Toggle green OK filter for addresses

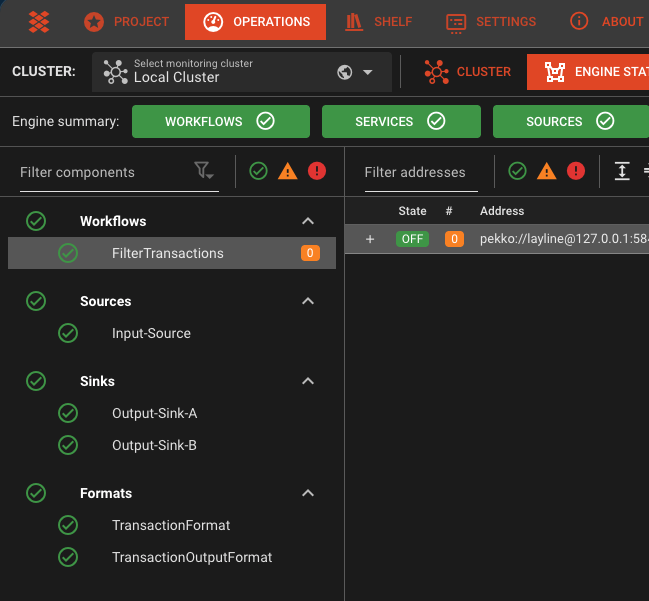click(517, 172)
